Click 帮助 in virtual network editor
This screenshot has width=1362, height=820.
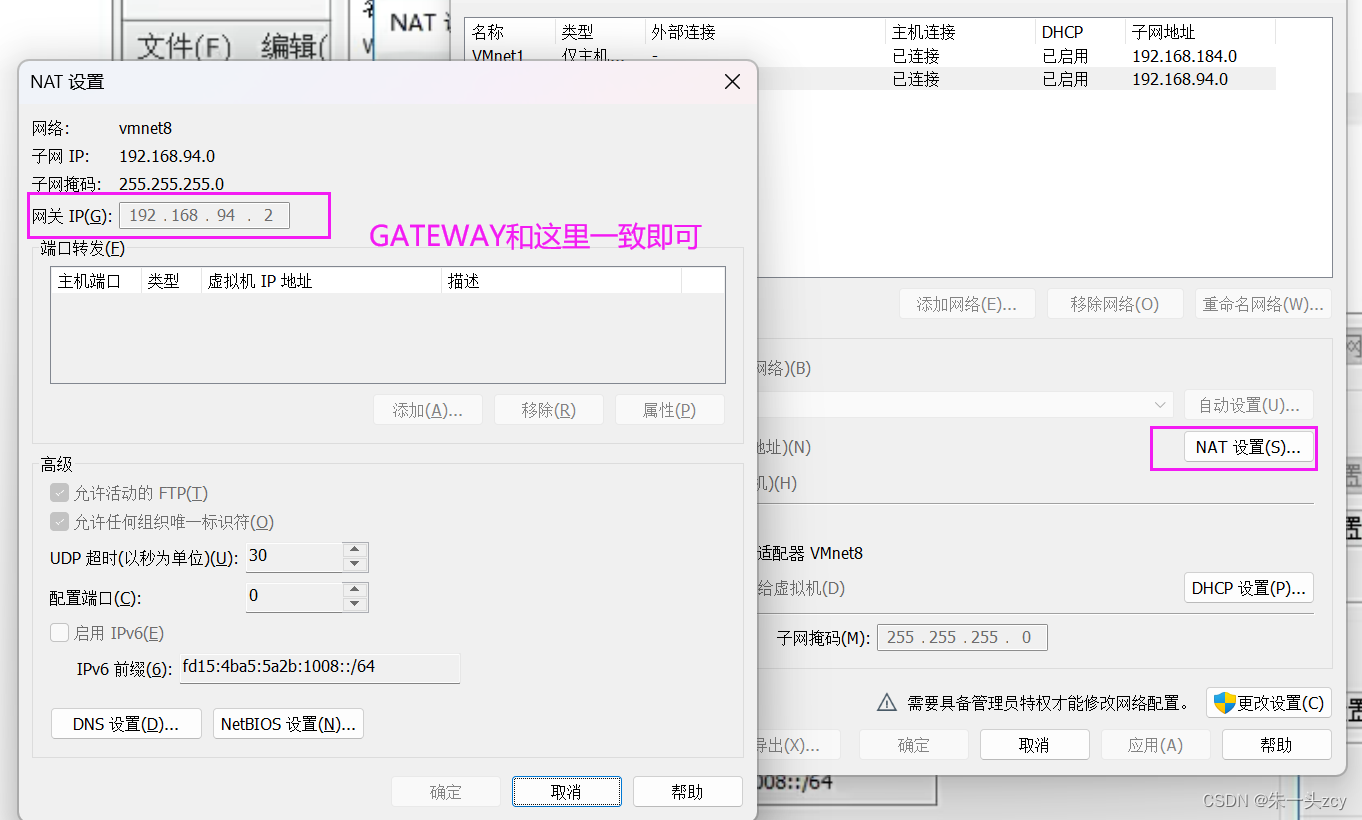pyautogui.click(x=1276, y=745)
